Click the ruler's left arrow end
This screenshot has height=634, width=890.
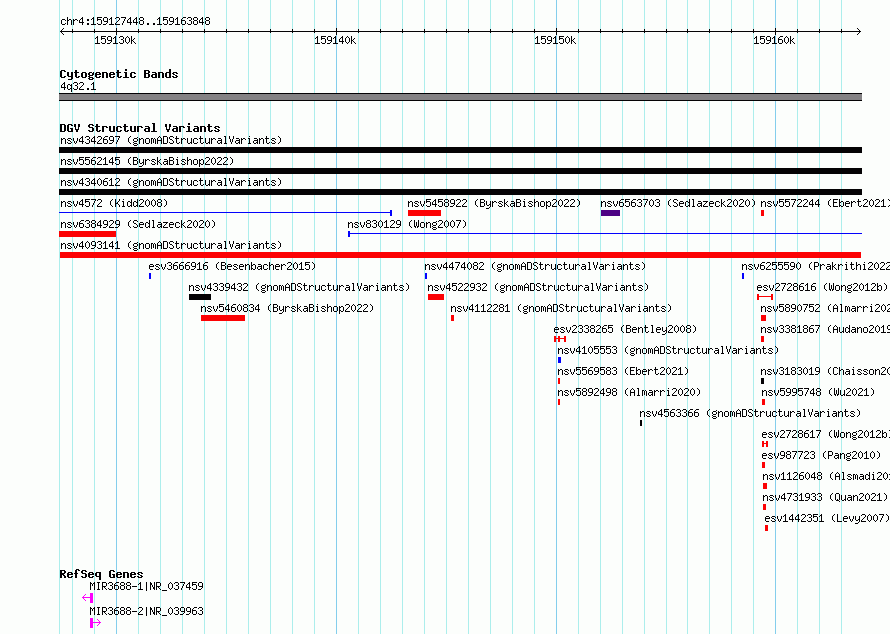click(63, 32)
